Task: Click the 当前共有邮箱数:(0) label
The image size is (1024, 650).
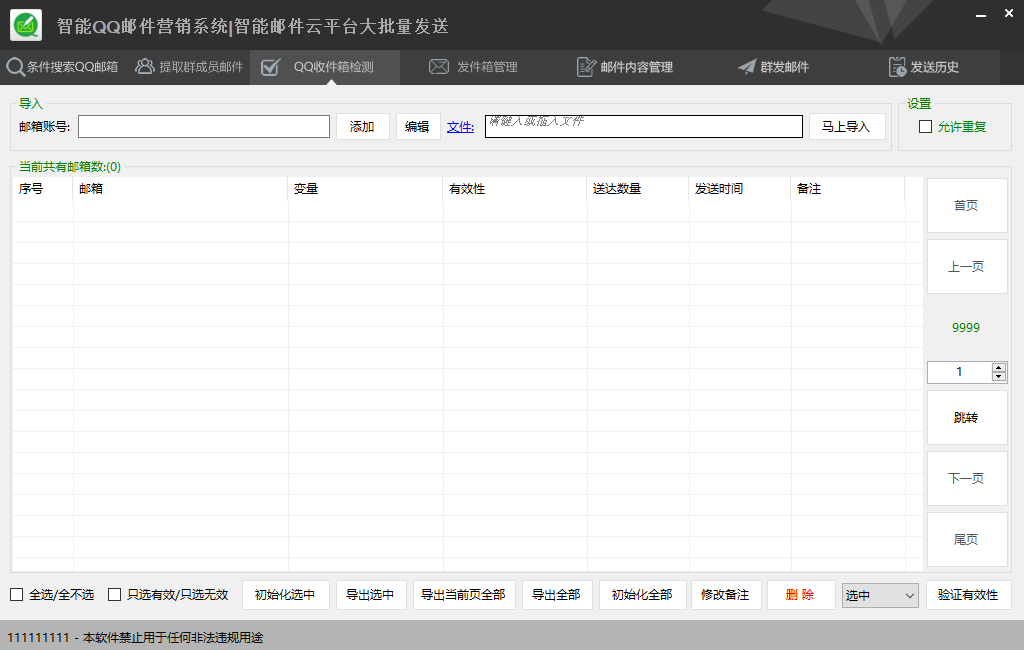Action: point(70,167)
